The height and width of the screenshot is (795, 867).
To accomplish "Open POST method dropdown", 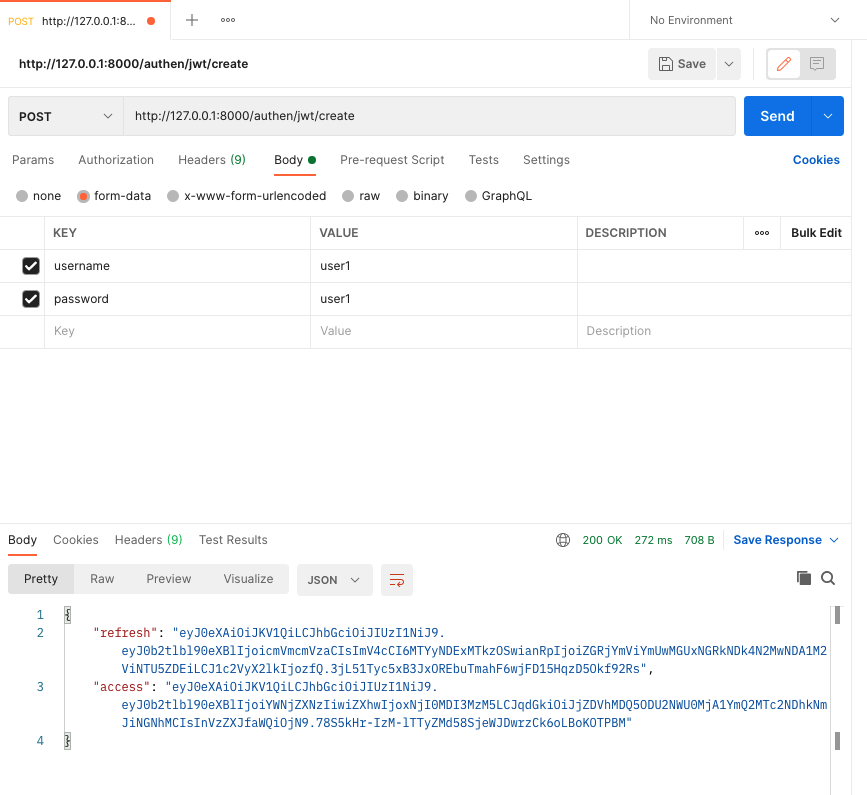I will tap(66, 116).
